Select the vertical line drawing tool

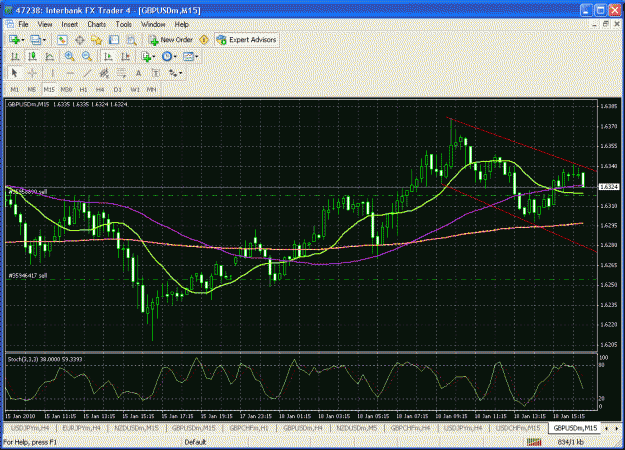pos(52,73)
